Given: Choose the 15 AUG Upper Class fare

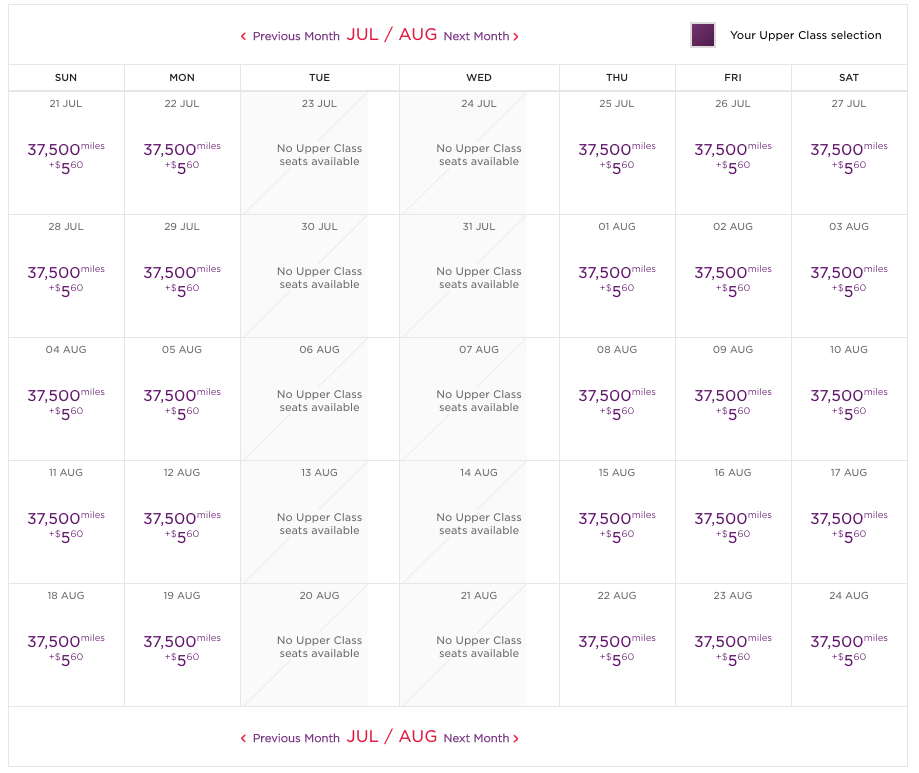Looking at the screenshot, I should [x=617, y=522].
